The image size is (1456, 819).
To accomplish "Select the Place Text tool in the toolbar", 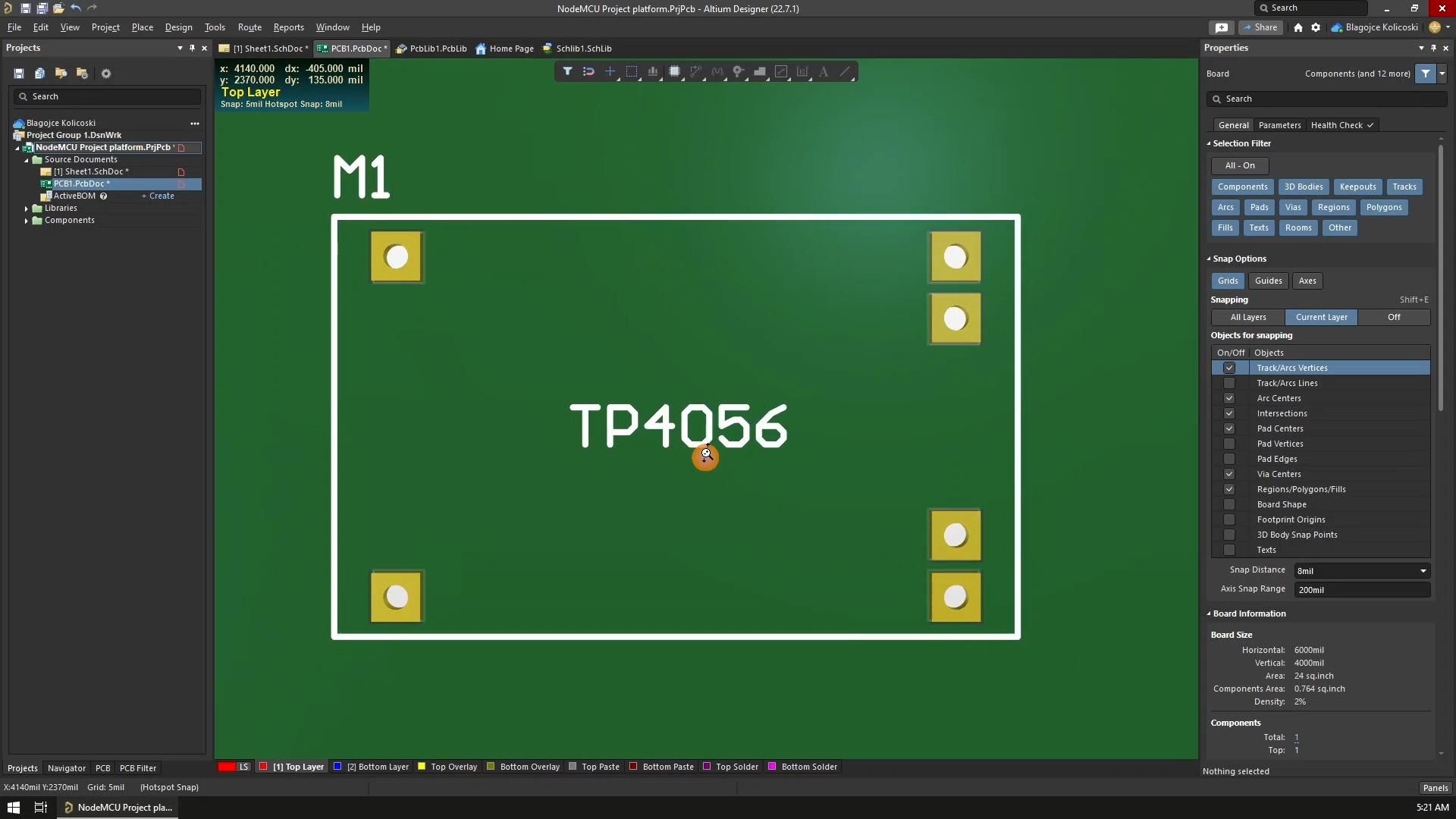I will click(824, 71).
